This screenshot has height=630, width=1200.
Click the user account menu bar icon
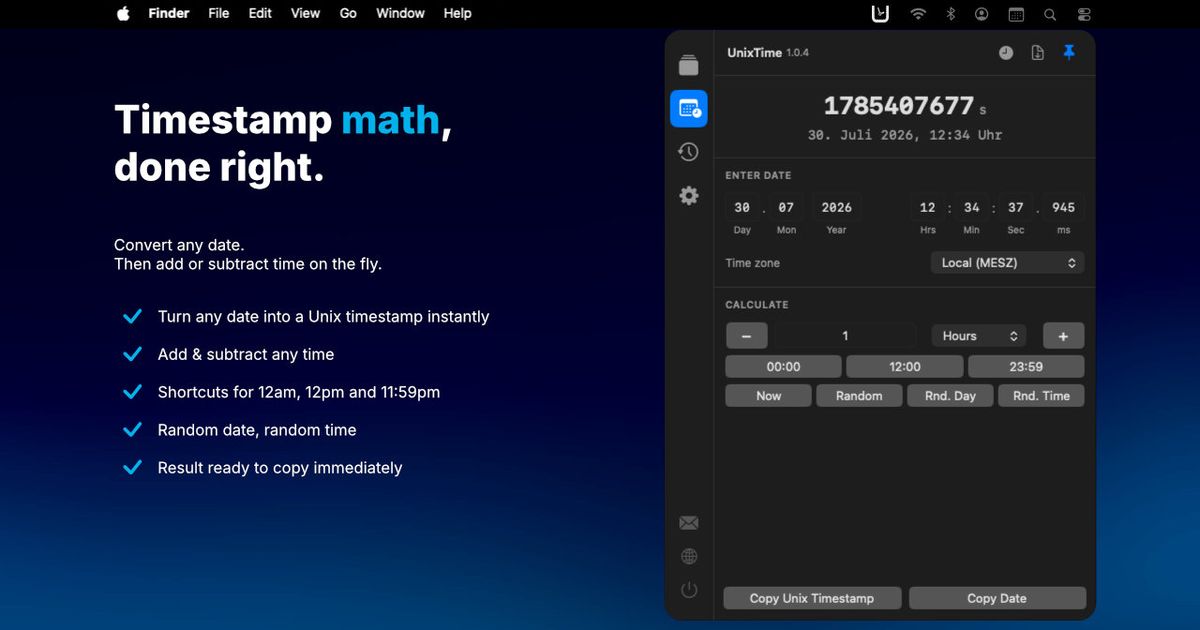tap(982, 14)
